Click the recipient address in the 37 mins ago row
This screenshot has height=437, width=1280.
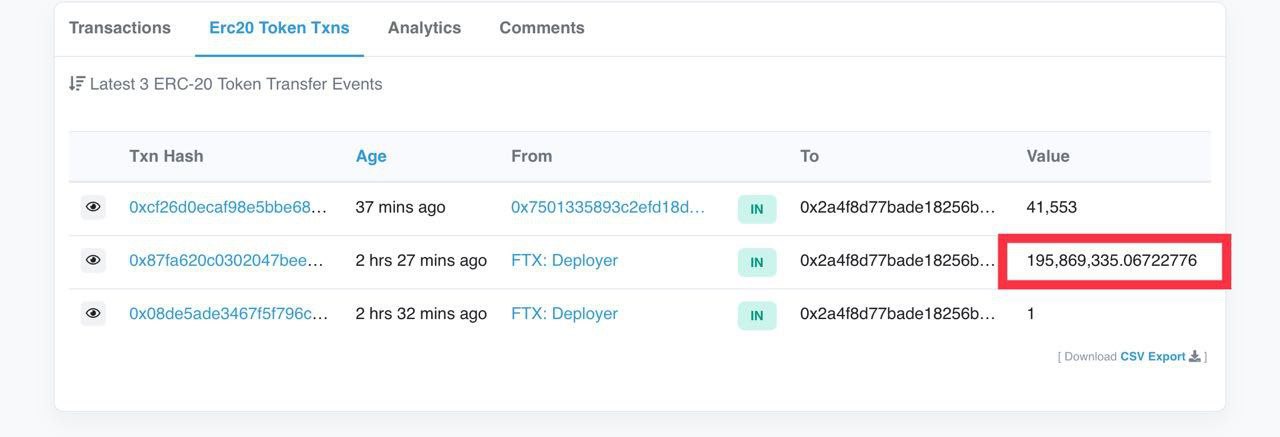[898, 207]
